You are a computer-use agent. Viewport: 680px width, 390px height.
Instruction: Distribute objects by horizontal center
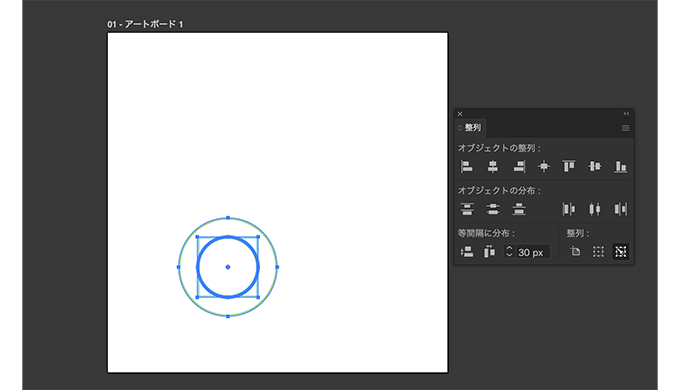(x=595, y=209)
